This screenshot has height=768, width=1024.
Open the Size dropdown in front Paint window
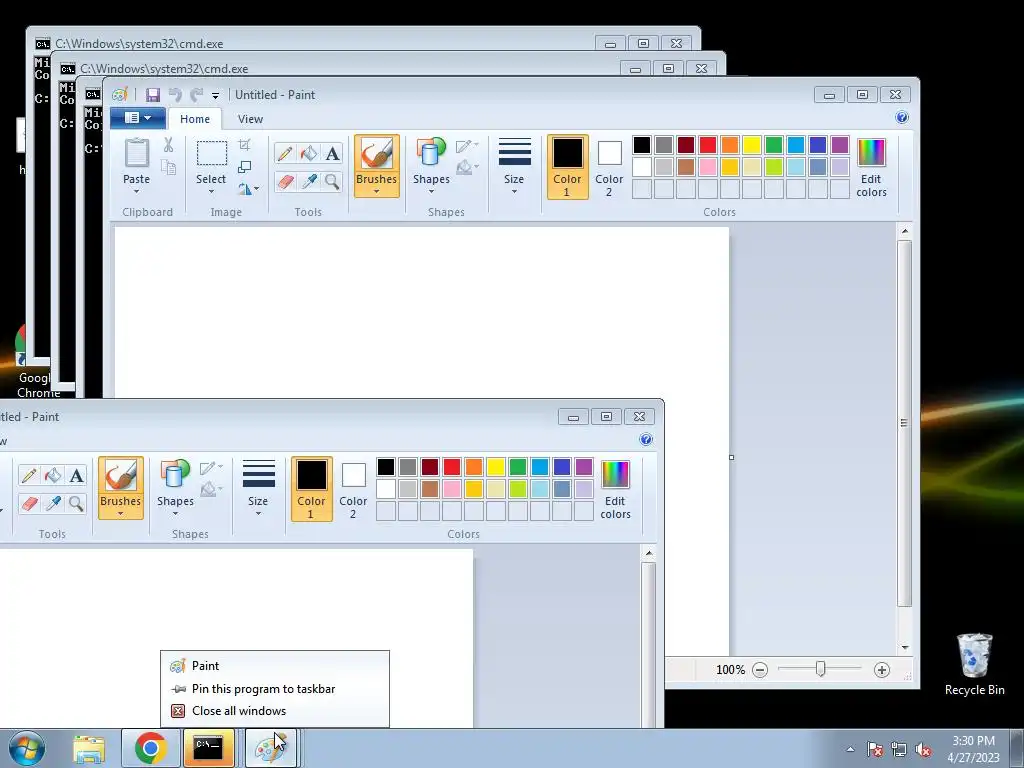[x=258, y=488]
